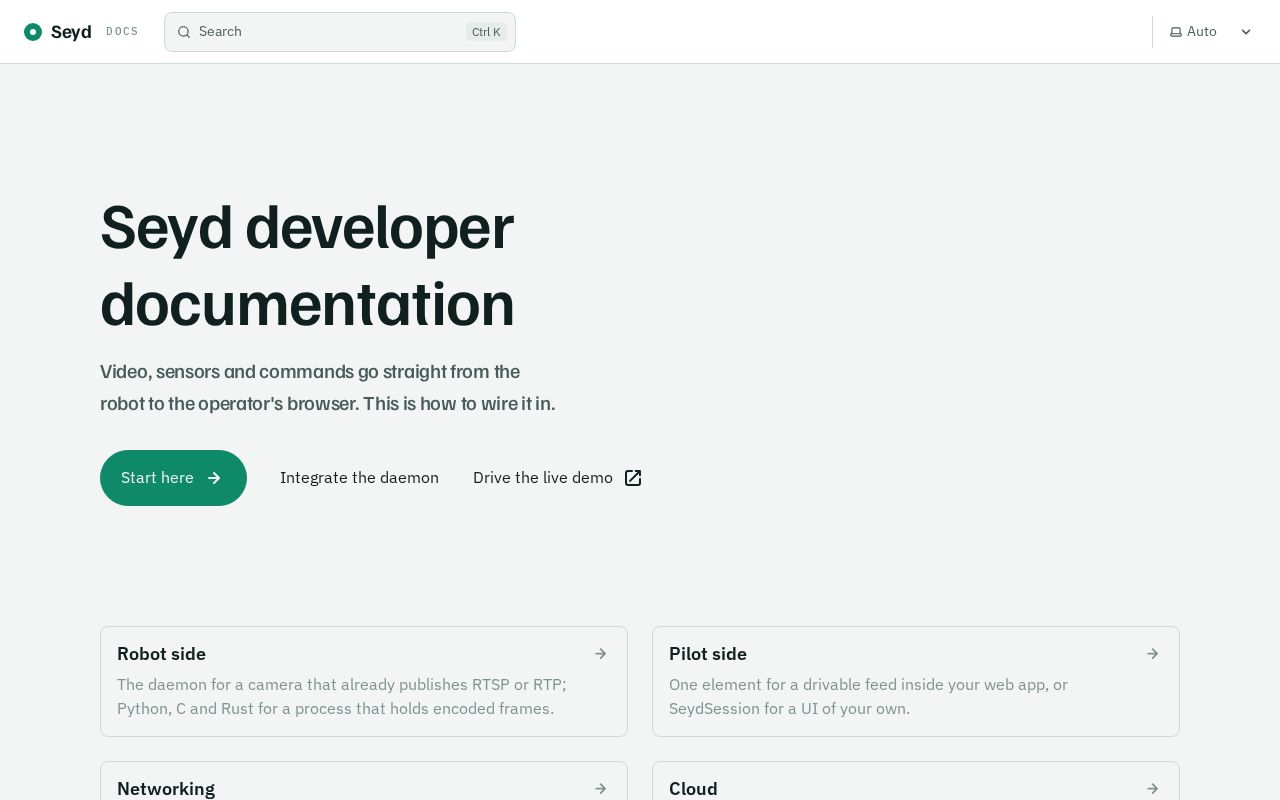Viewport: 1280px width, 800px height.
Task: Open the Networking card title
Action: click(x=166, y=789)
